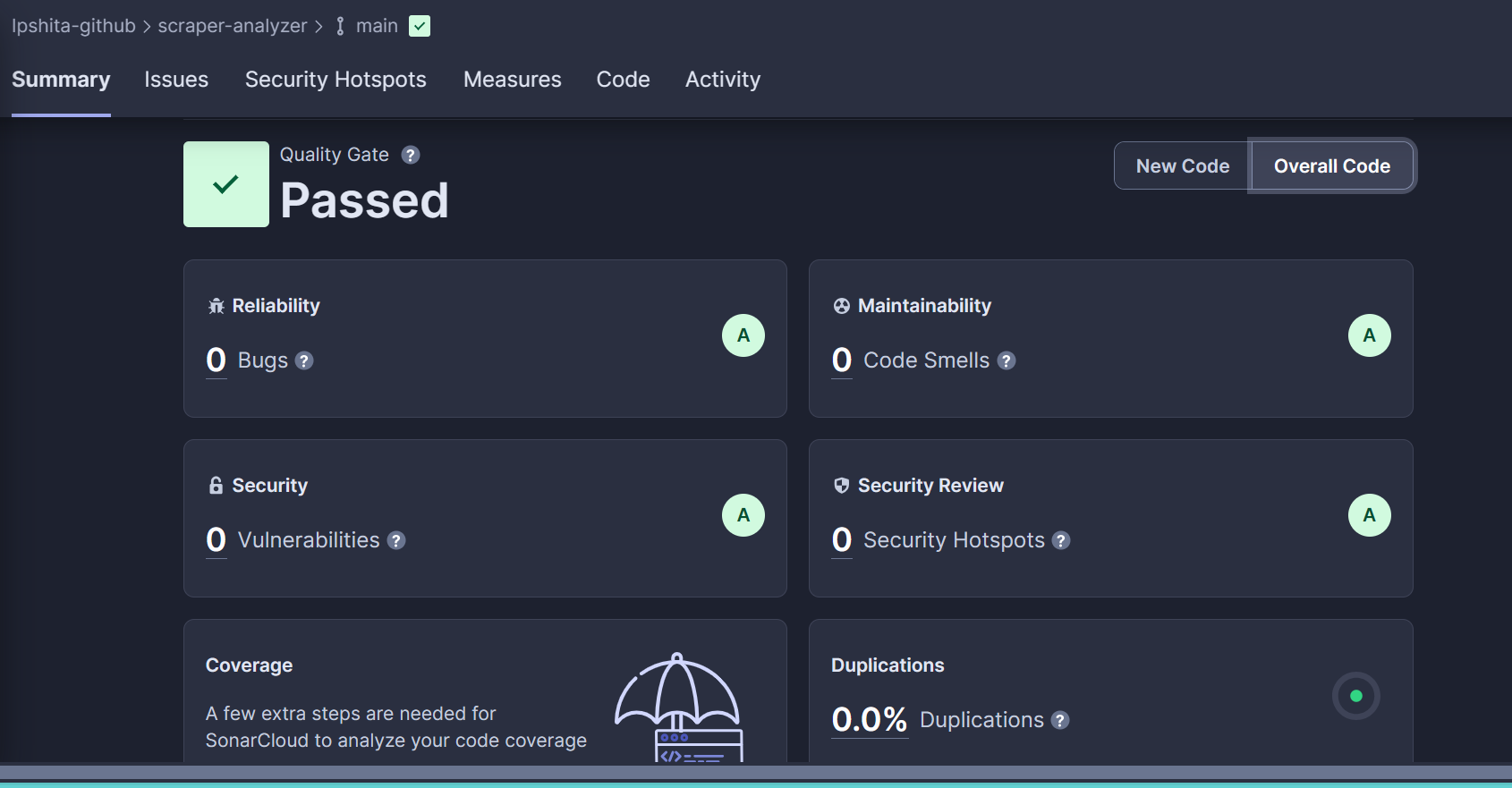This screenshot has height=788, width=1512.
Task: Click the green branch status checkmark
Action: pos(420,26)
